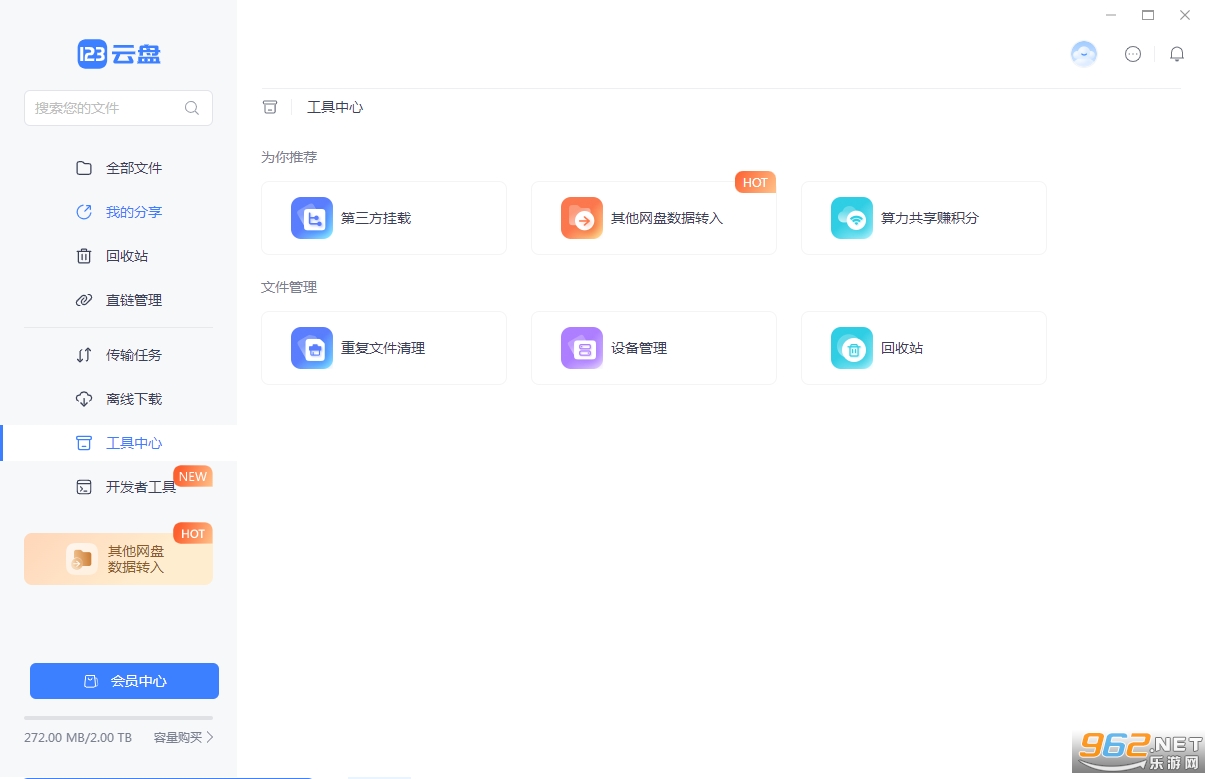This screenshot has height=779, width=1211.
Task: Open 开发者工具
Action: 118,487
